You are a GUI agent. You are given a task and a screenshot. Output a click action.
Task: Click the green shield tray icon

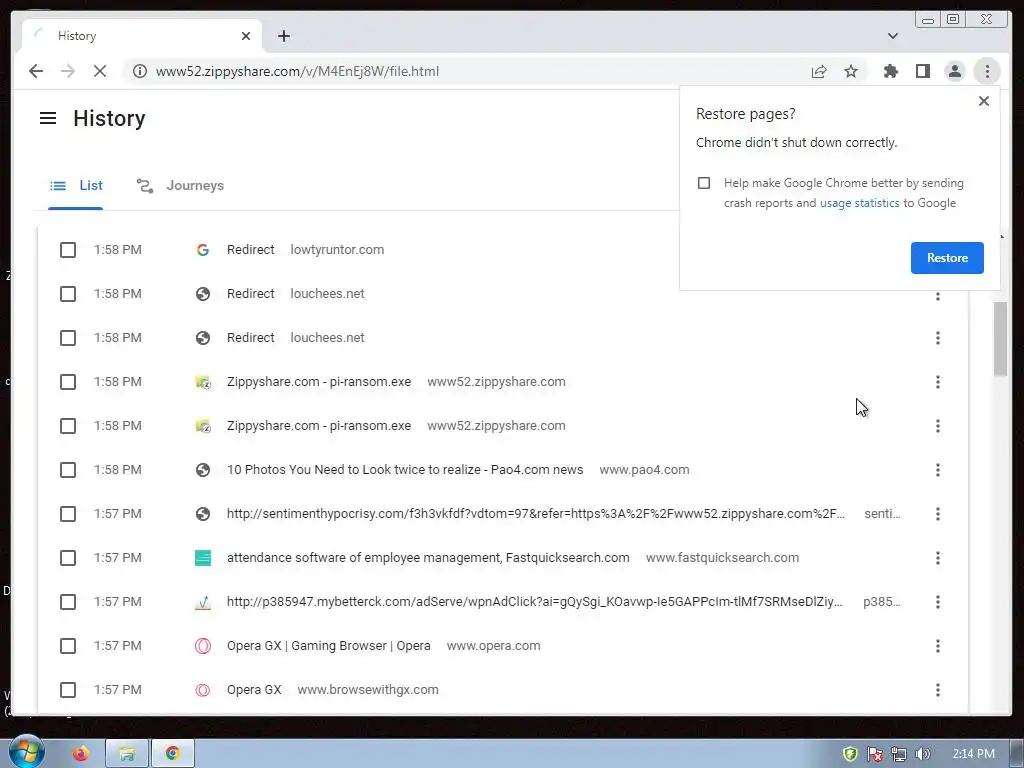850,754
